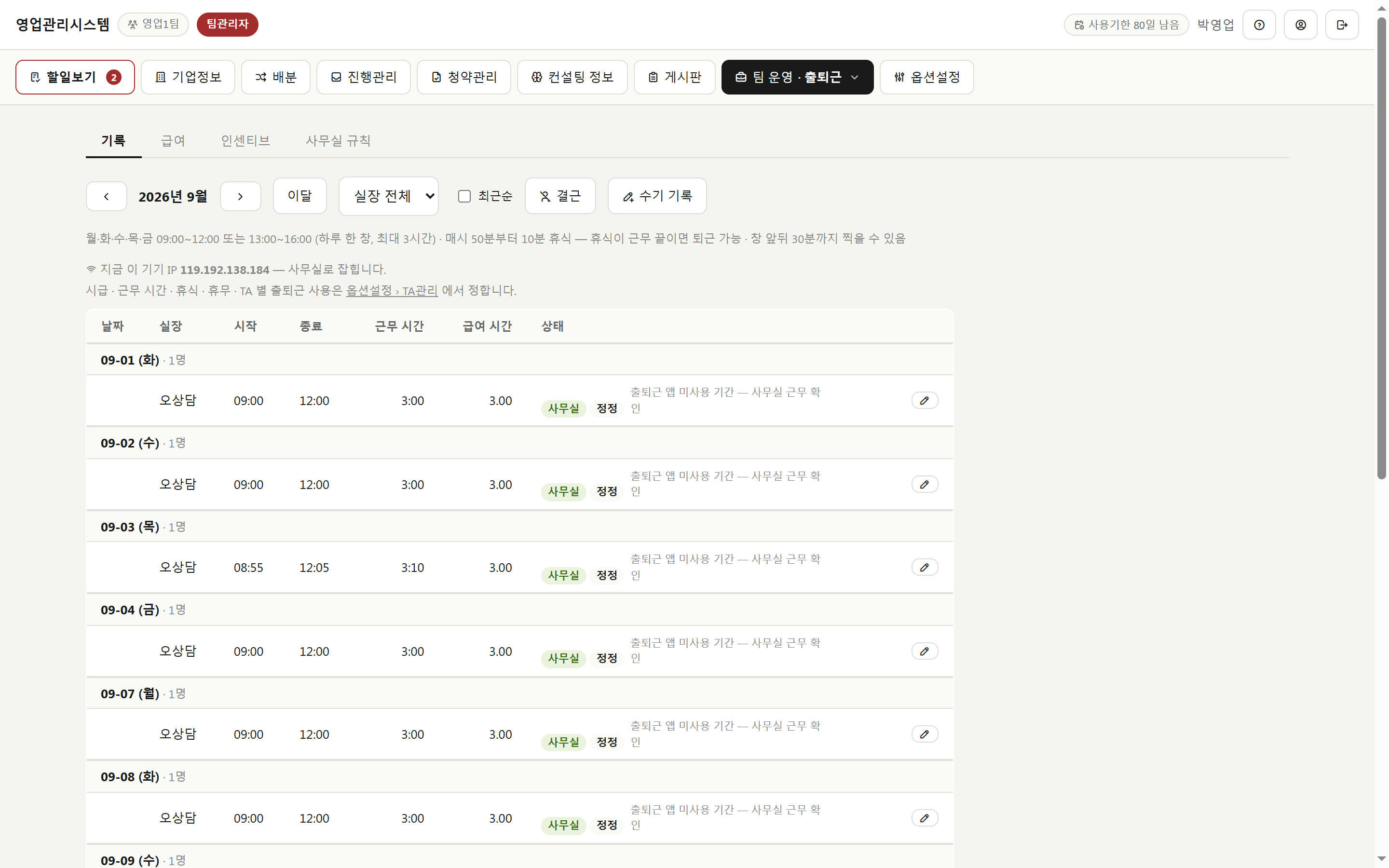Switch to the 급여 tab
1389x868 pixels.
click(x=173, y=141)
